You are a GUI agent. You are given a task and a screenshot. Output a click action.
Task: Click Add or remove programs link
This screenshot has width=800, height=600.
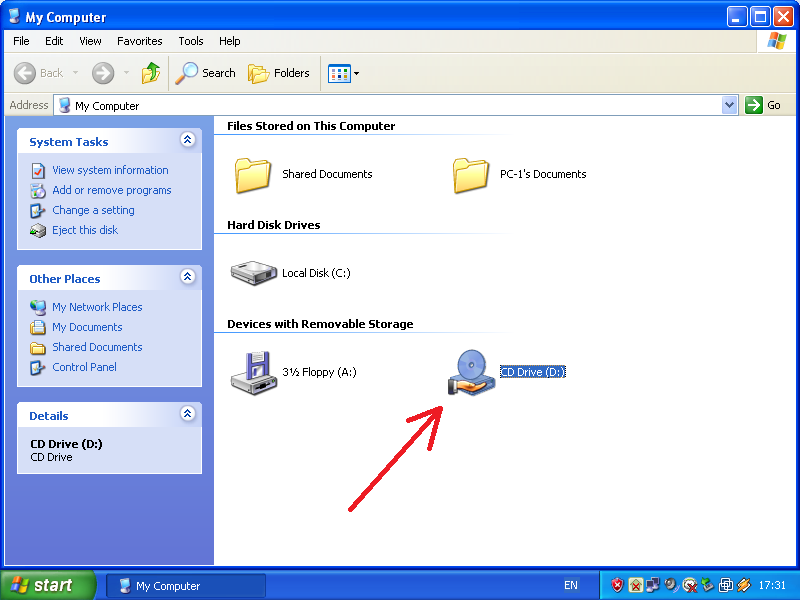tap(112, 190)
